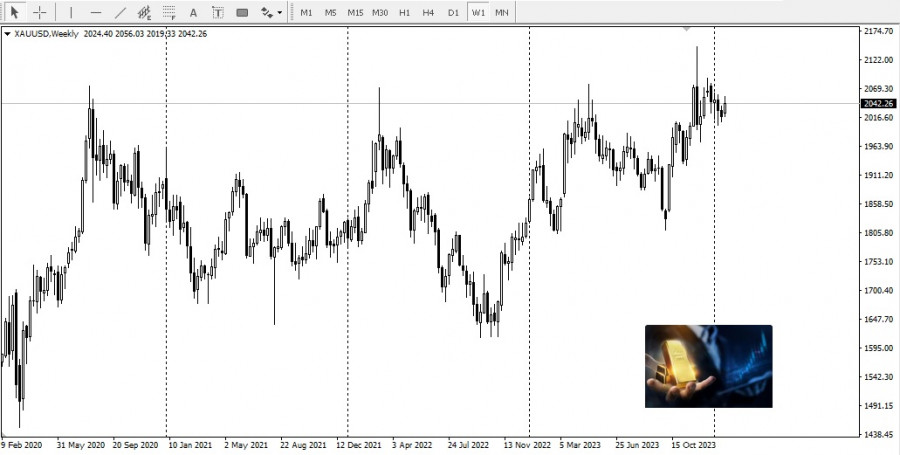Switch to the MN monthly timeframe
The width and height of the screenshot is (900, 455).
pyautogui.click(x=502, y=12)
